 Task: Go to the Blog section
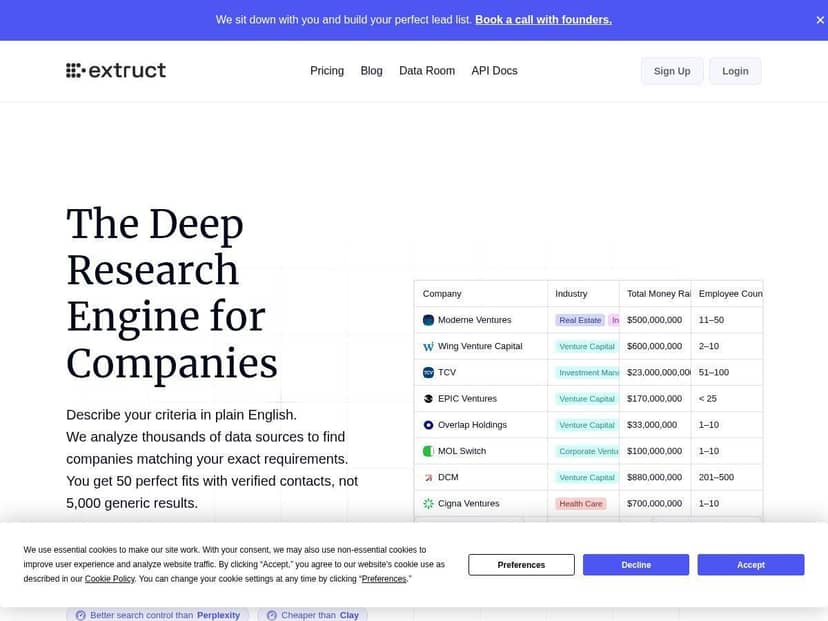coord(371,71)
